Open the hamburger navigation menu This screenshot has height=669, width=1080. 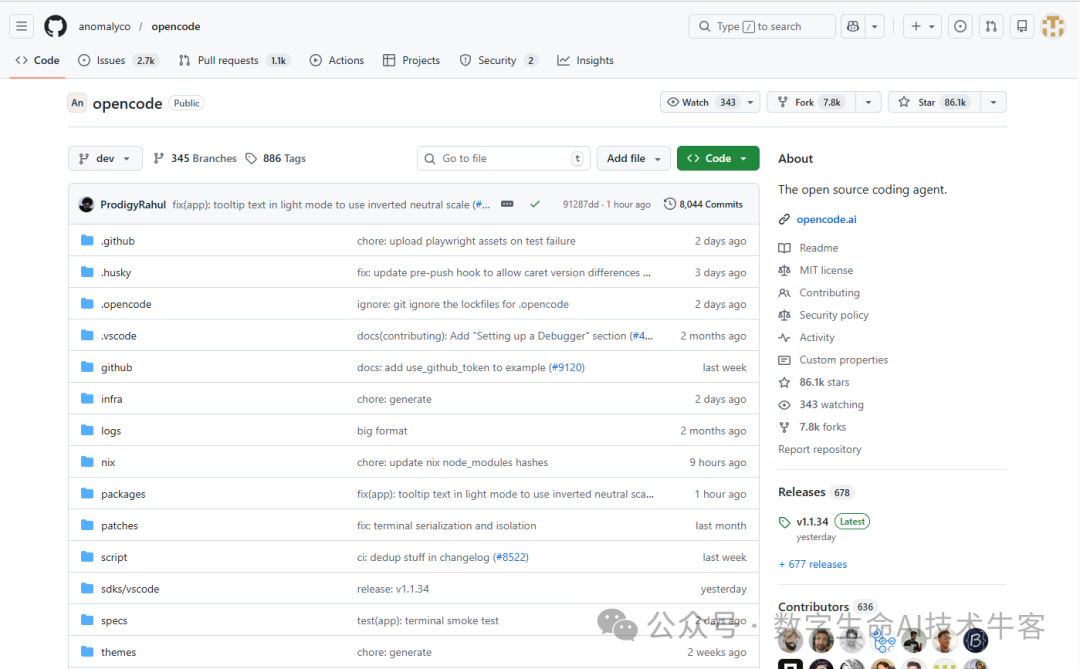click(x=21, y=26)
